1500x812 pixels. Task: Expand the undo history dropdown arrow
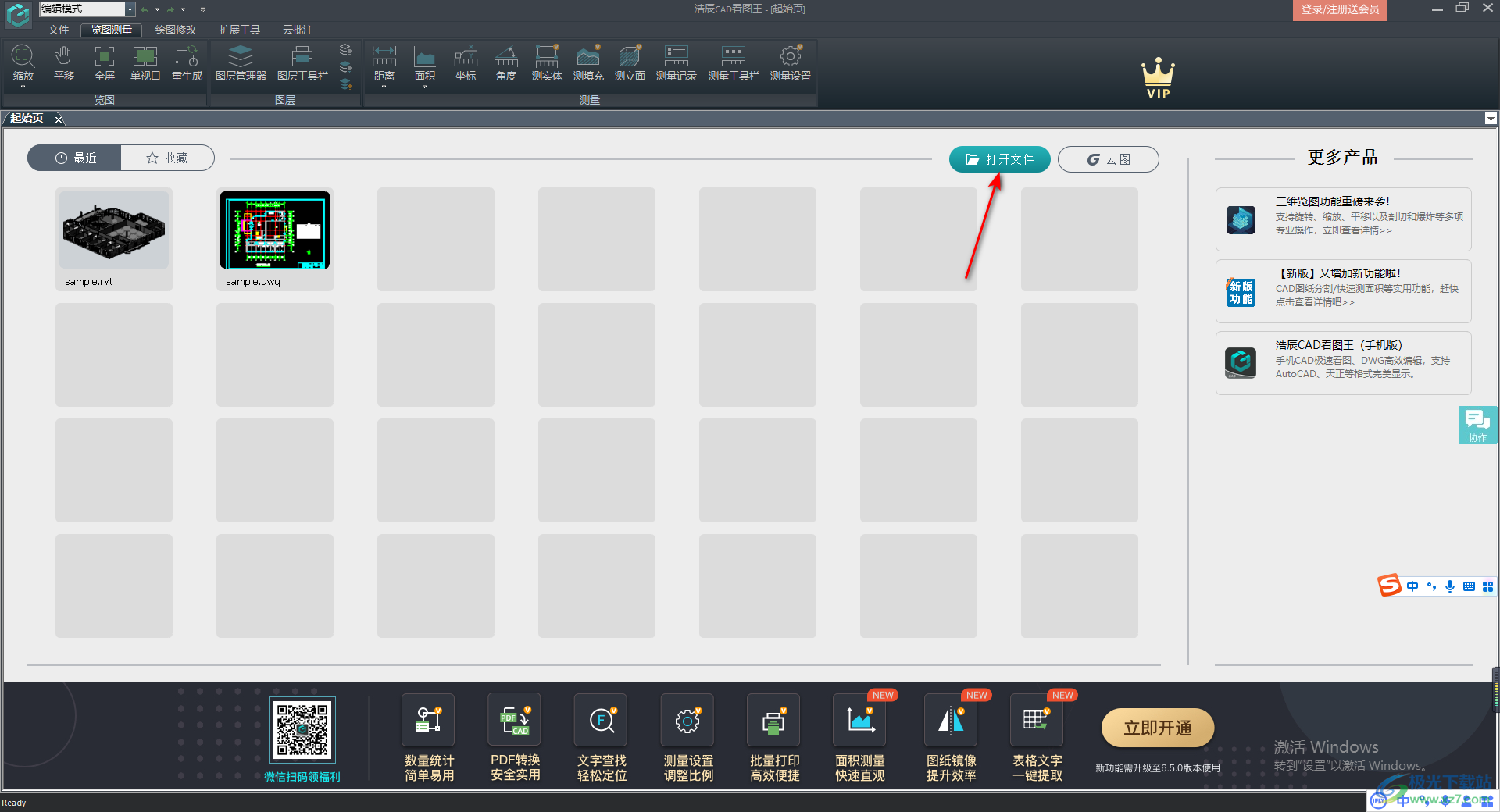tap(157, 9)
